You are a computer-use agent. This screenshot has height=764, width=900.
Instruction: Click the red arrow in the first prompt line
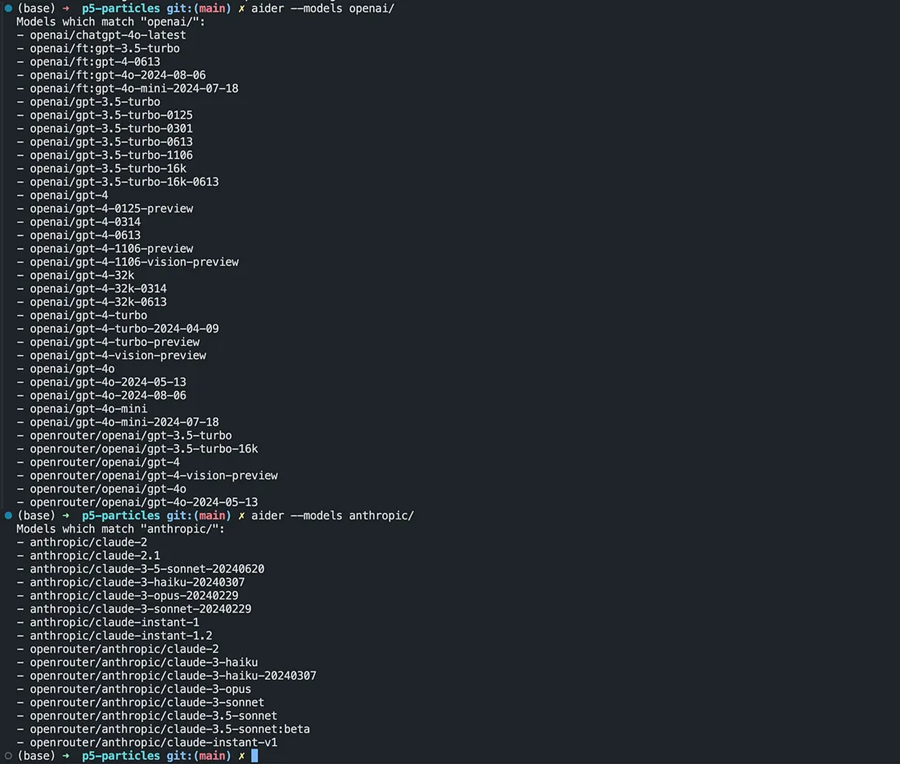pos(65,9)
